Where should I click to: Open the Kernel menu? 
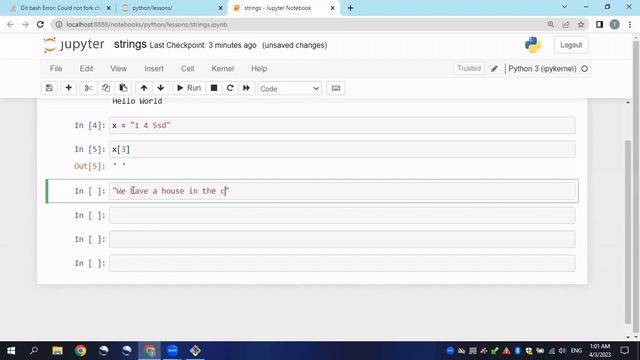[x=222, y=69]
